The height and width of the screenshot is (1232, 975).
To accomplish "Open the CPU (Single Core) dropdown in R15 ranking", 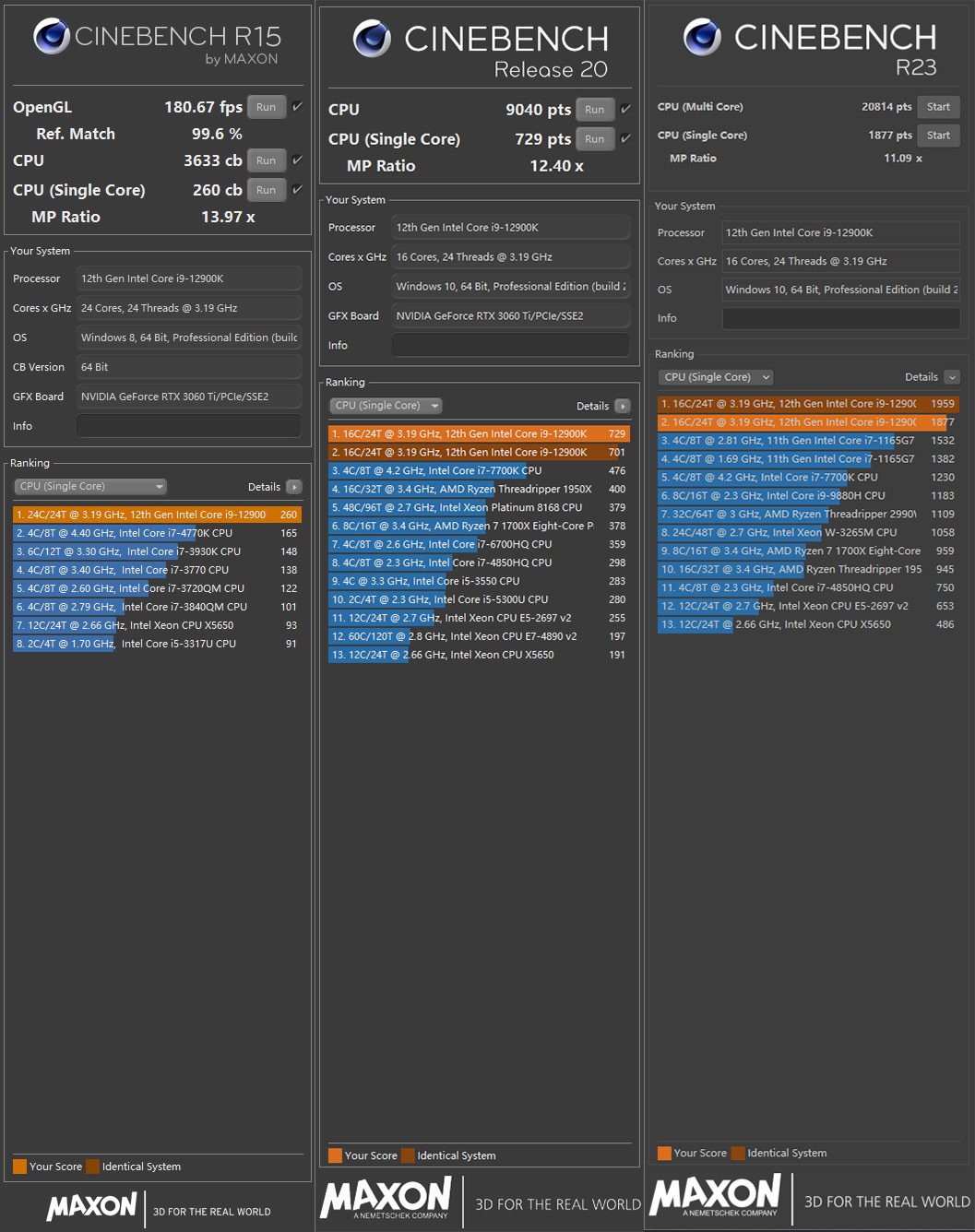I will coord(90,487).
